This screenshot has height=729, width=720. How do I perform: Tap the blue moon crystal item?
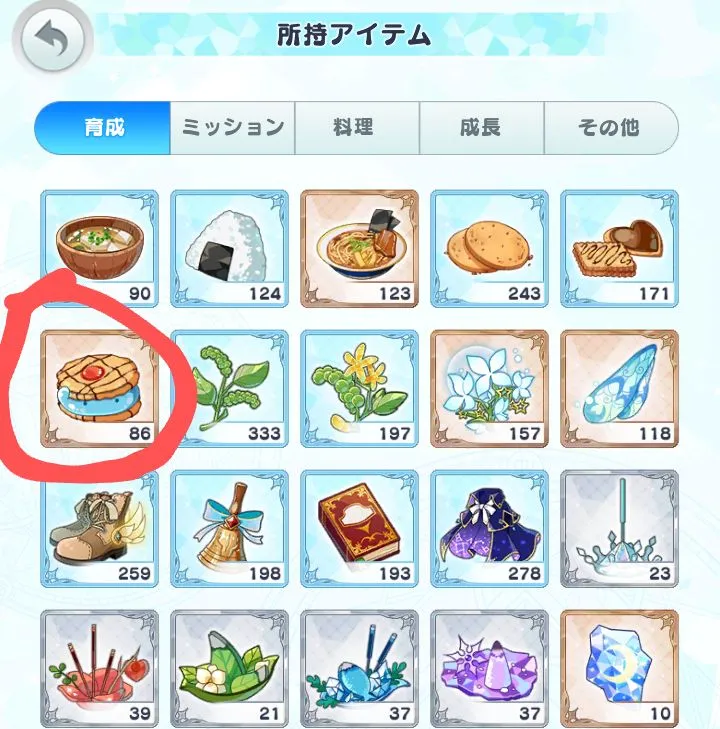click(x=620, y=669)
